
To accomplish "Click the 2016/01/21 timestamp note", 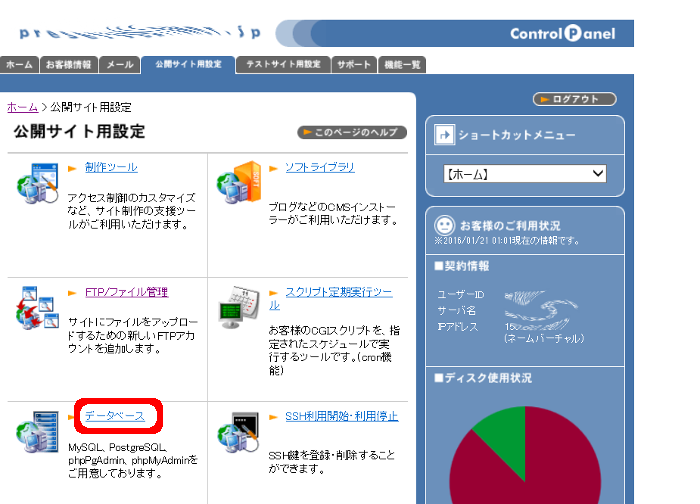I will [507, 241].
